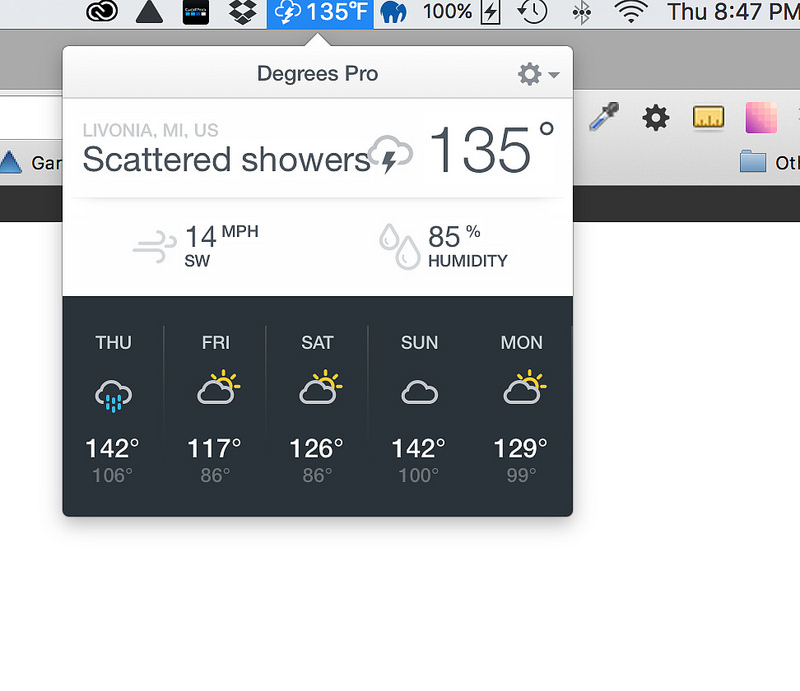The height and width of the screenshot is (691, 800).
Task: Open the Bluetooth menu bar icon
Action: (581, 12)
